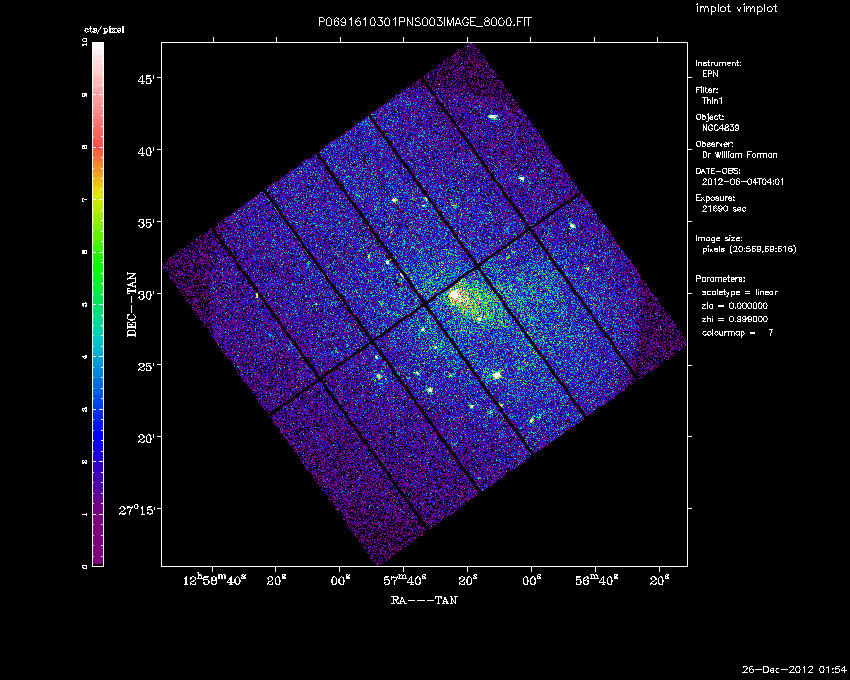The height and width of the screenshot is (680, 850).
Task: Select the 'zhi = 0.999000' parameter
Action: 735,319
